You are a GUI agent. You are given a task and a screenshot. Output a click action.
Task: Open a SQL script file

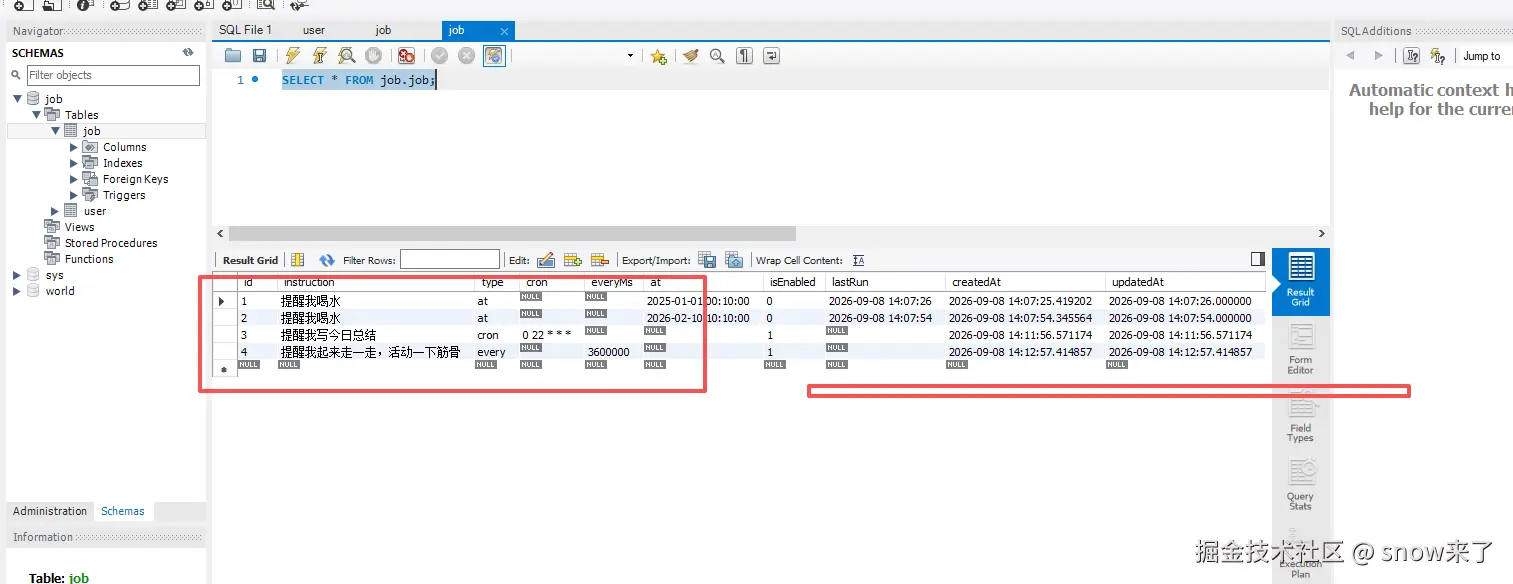pyautogui.click(x=233, y=56)
